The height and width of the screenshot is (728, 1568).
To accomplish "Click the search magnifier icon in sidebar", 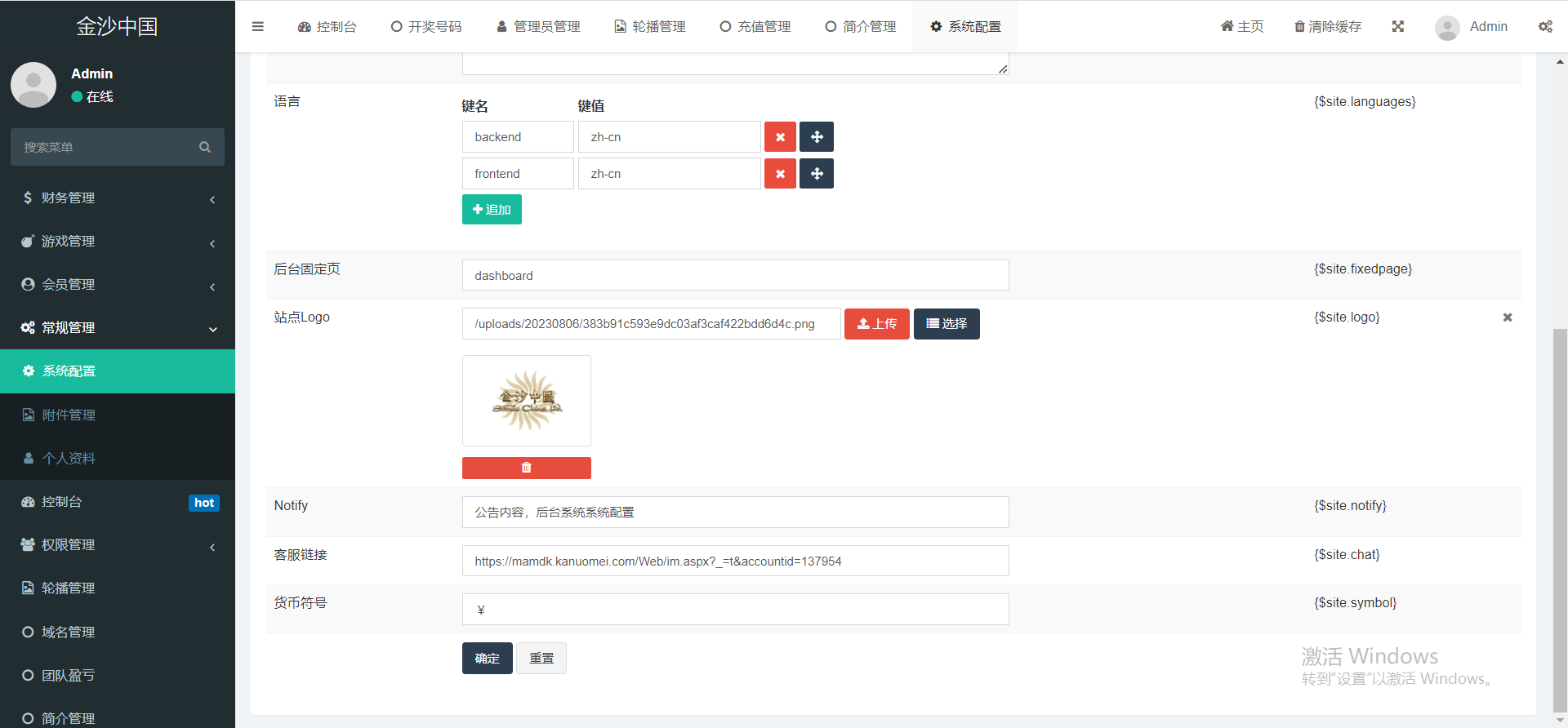I will 205,147.
